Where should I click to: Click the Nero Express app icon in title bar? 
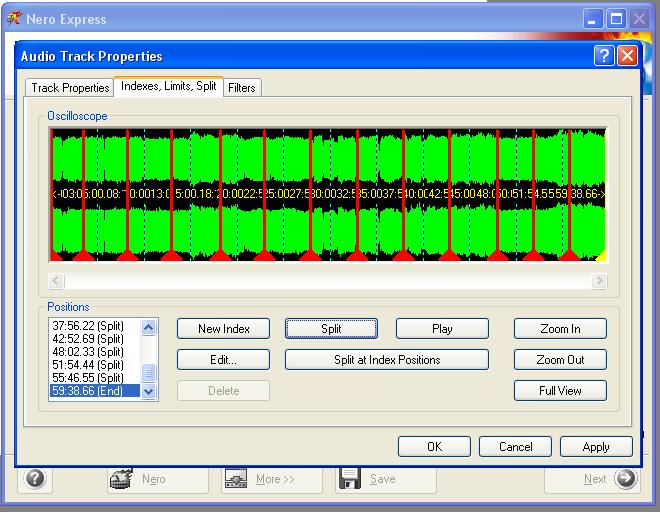tap(14, 19)
